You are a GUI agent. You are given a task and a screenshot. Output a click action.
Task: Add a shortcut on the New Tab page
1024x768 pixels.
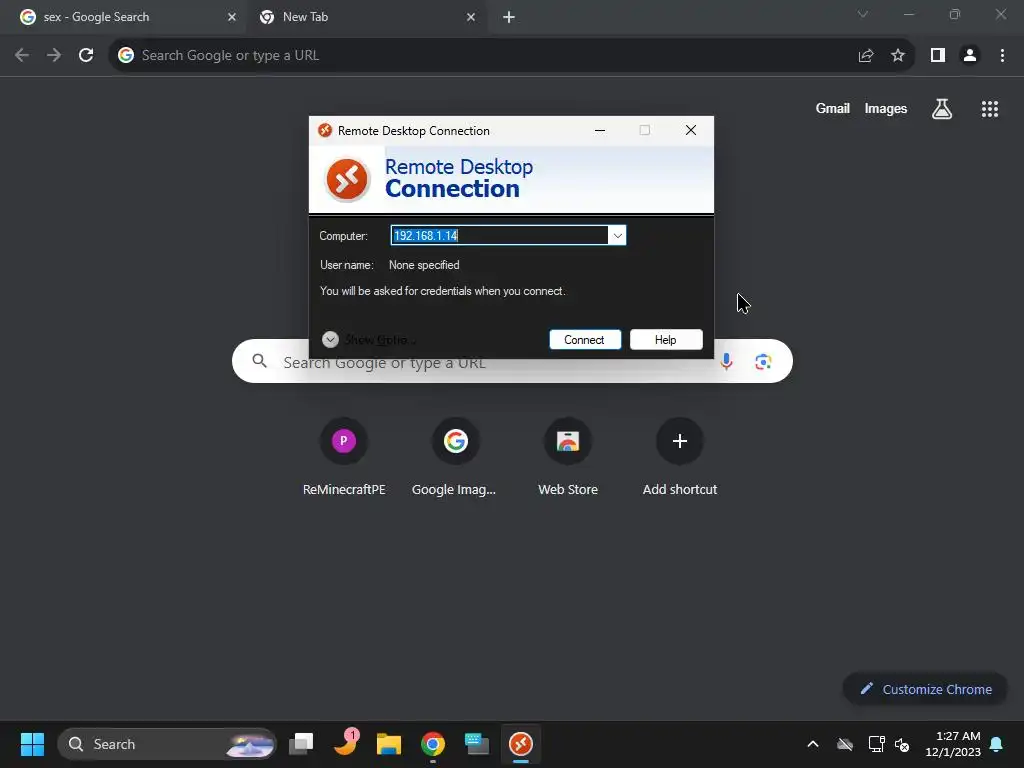tap(680, 457)
